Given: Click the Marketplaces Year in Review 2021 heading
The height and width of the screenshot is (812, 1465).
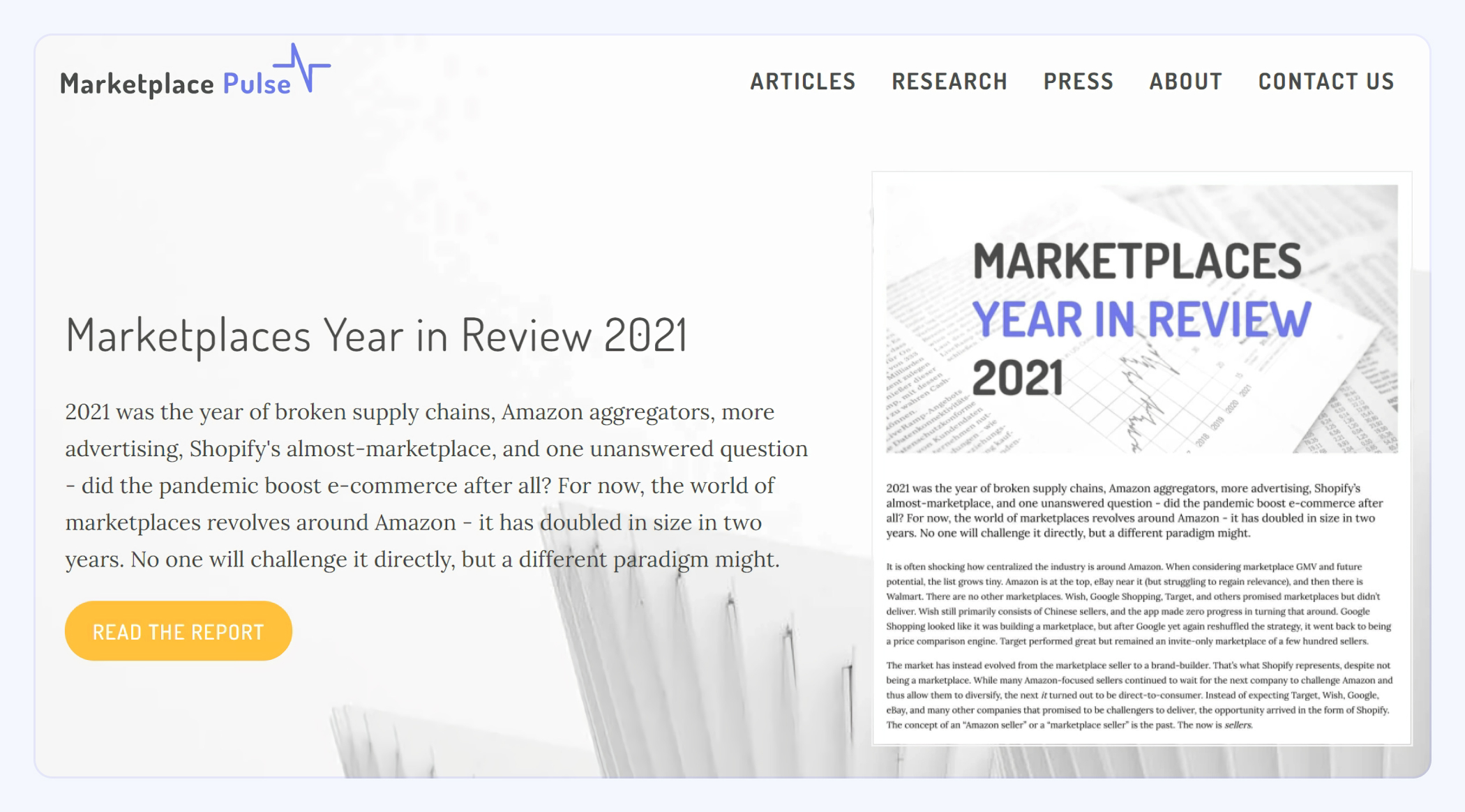Looking at the screenshot, I should pyautogui.click(x=377, y=336).
